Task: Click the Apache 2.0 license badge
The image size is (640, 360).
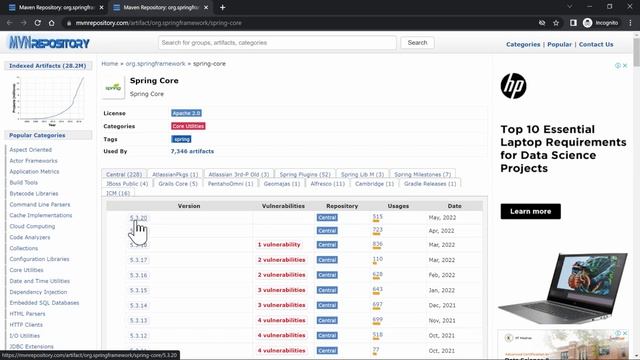Action: coord(186,113)
